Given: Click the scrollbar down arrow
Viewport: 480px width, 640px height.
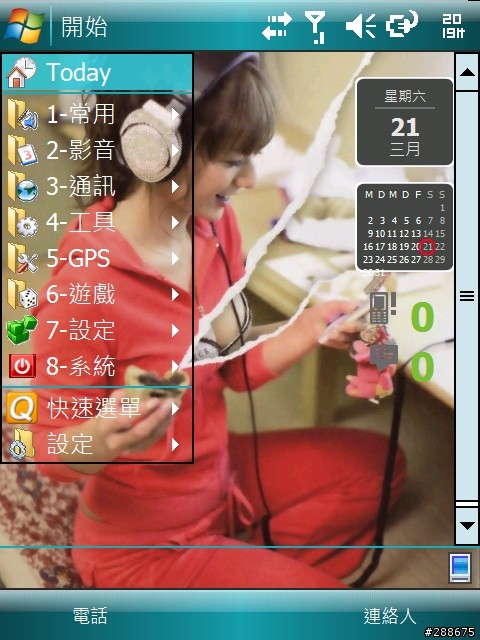Looking at the screenshot, I should click(x=467, y=526).
